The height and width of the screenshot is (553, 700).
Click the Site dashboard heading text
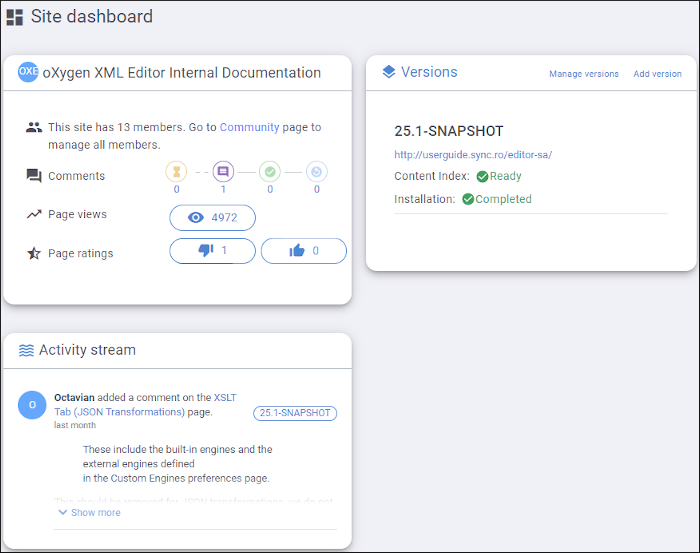(x=92, y=17)
